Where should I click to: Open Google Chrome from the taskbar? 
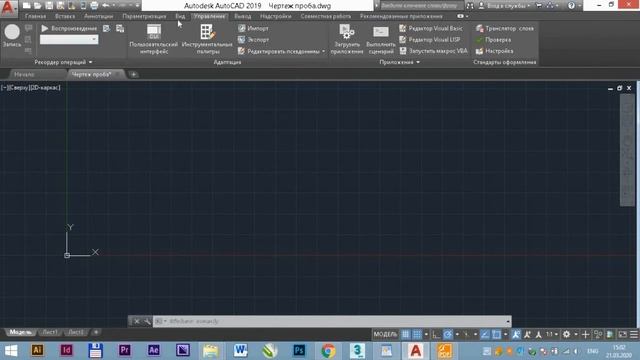click(x=328, y=350)
